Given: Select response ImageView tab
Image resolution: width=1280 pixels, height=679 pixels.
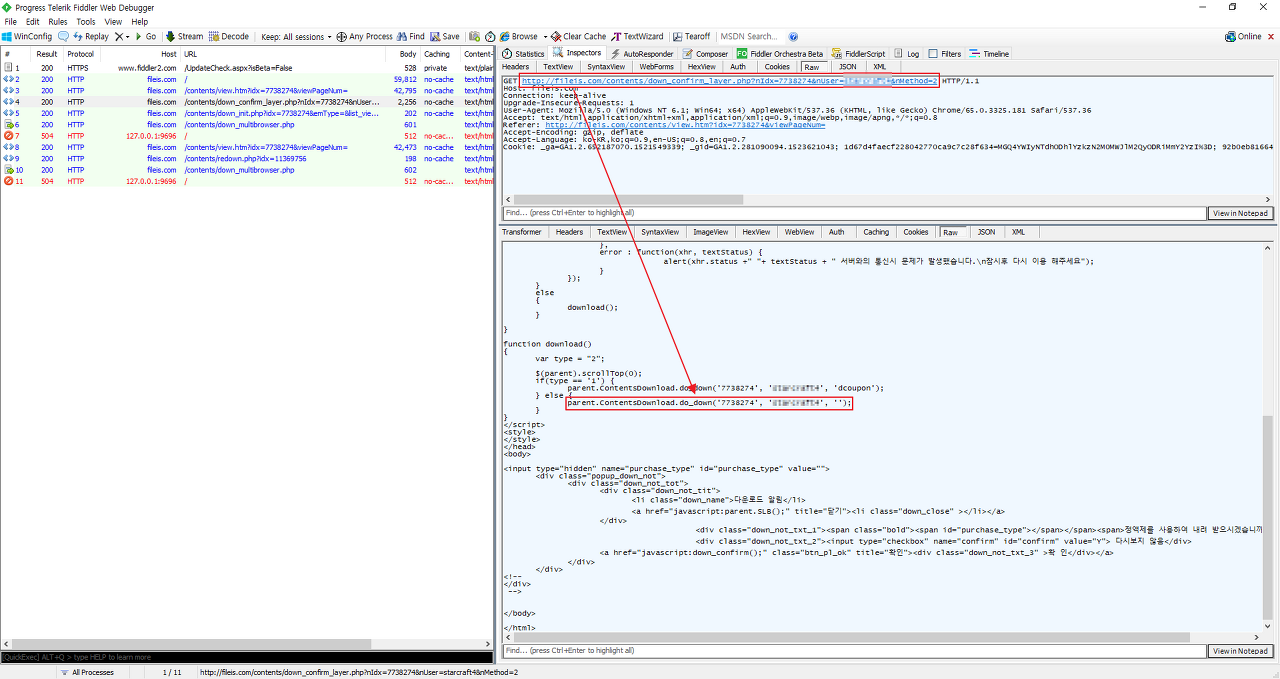Looking at the screenshot, I should click(711, 232).
